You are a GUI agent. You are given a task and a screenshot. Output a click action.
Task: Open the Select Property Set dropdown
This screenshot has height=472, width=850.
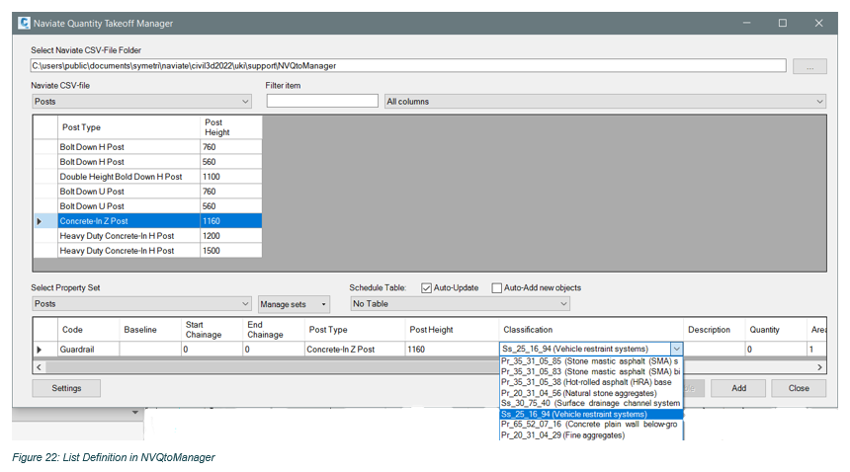click(x=141, y=303)
